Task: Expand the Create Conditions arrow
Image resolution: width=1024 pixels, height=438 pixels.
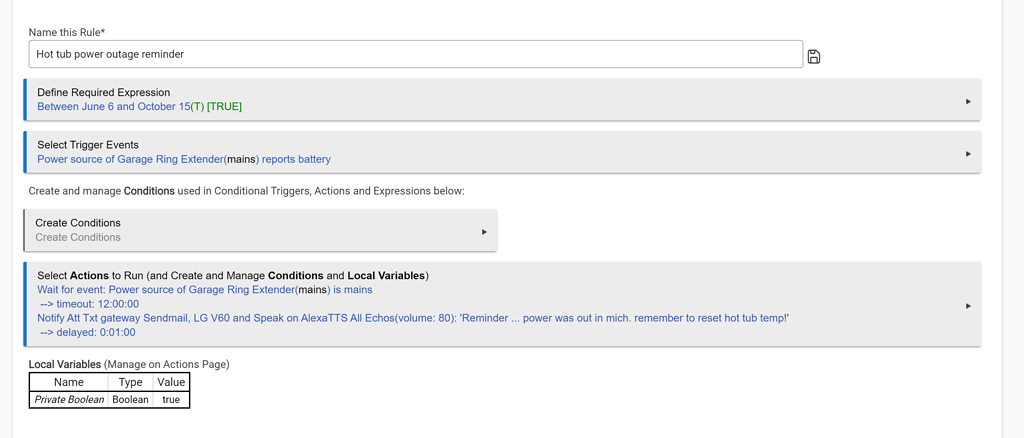Action: (x=484, y=232)
